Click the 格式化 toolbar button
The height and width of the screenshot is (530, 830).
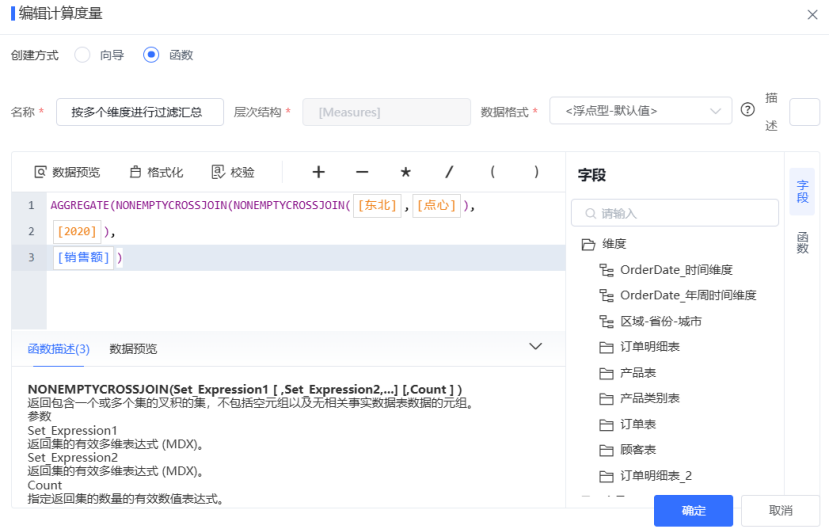coord(157,172)
